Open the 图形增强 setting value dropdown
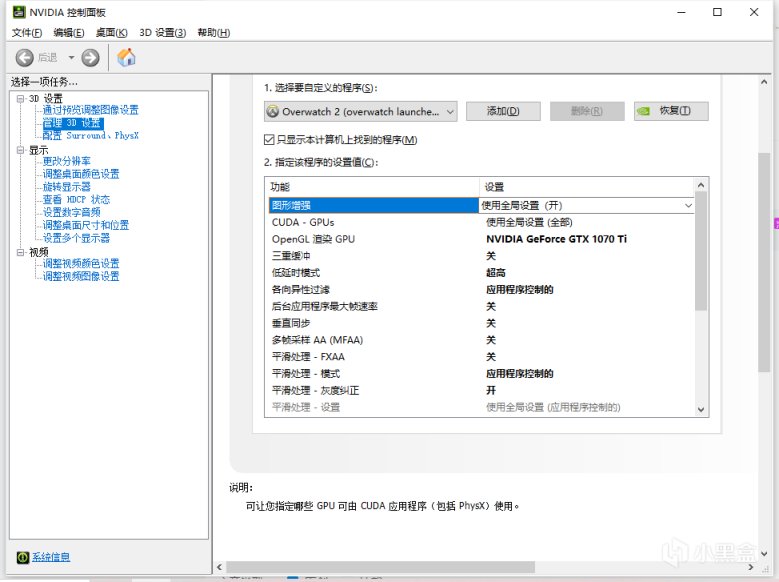 click(688, 205)
